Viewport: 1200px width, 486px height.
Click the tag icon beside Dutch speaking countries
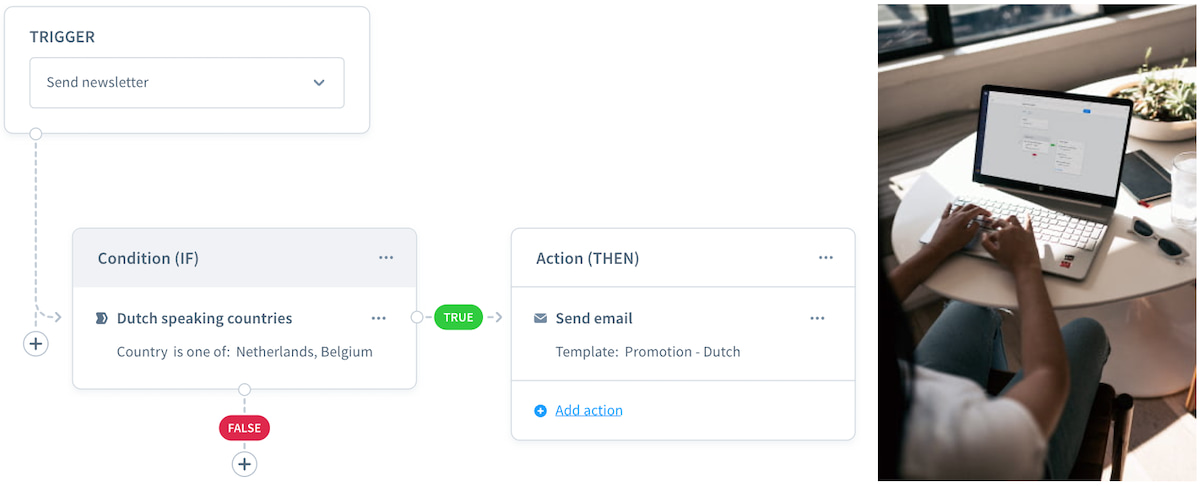101,319
